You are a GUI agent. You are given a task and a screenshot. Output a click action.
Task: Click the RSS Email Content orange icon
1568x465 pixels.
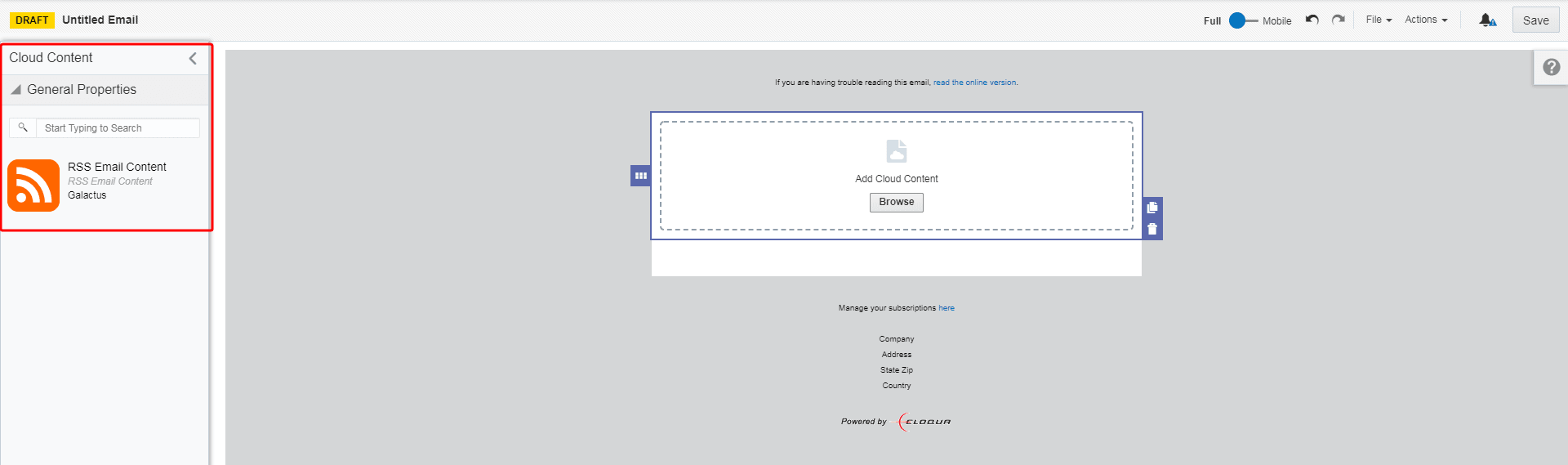33,186
